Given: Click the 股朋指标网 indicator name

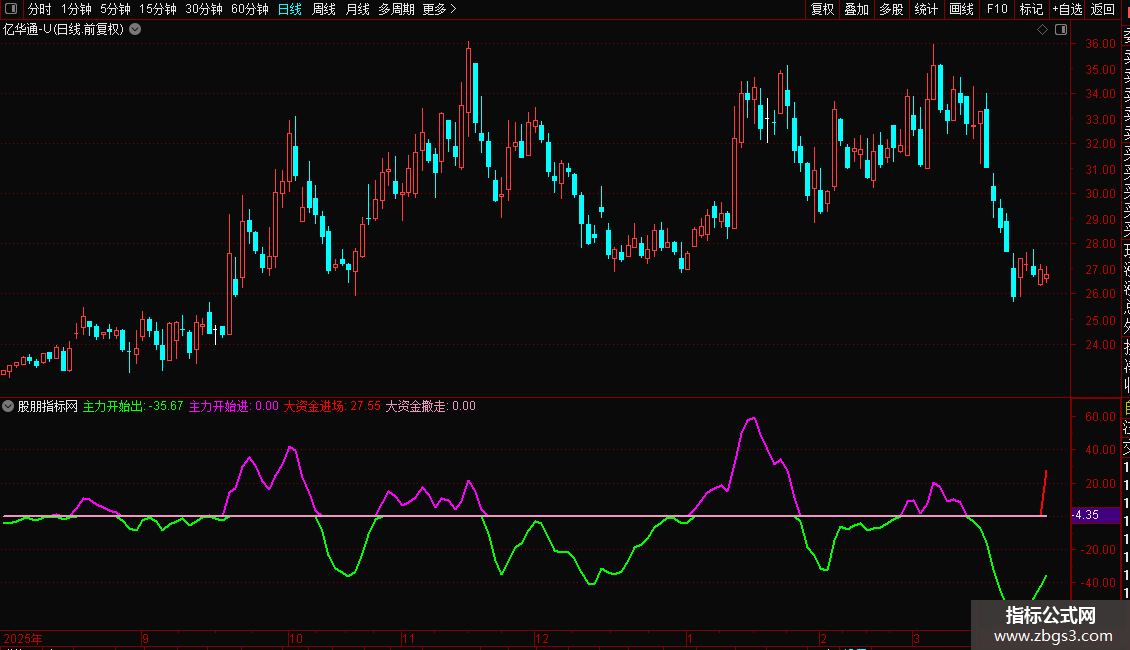Looking at the screenshot, I should (48, 406).
